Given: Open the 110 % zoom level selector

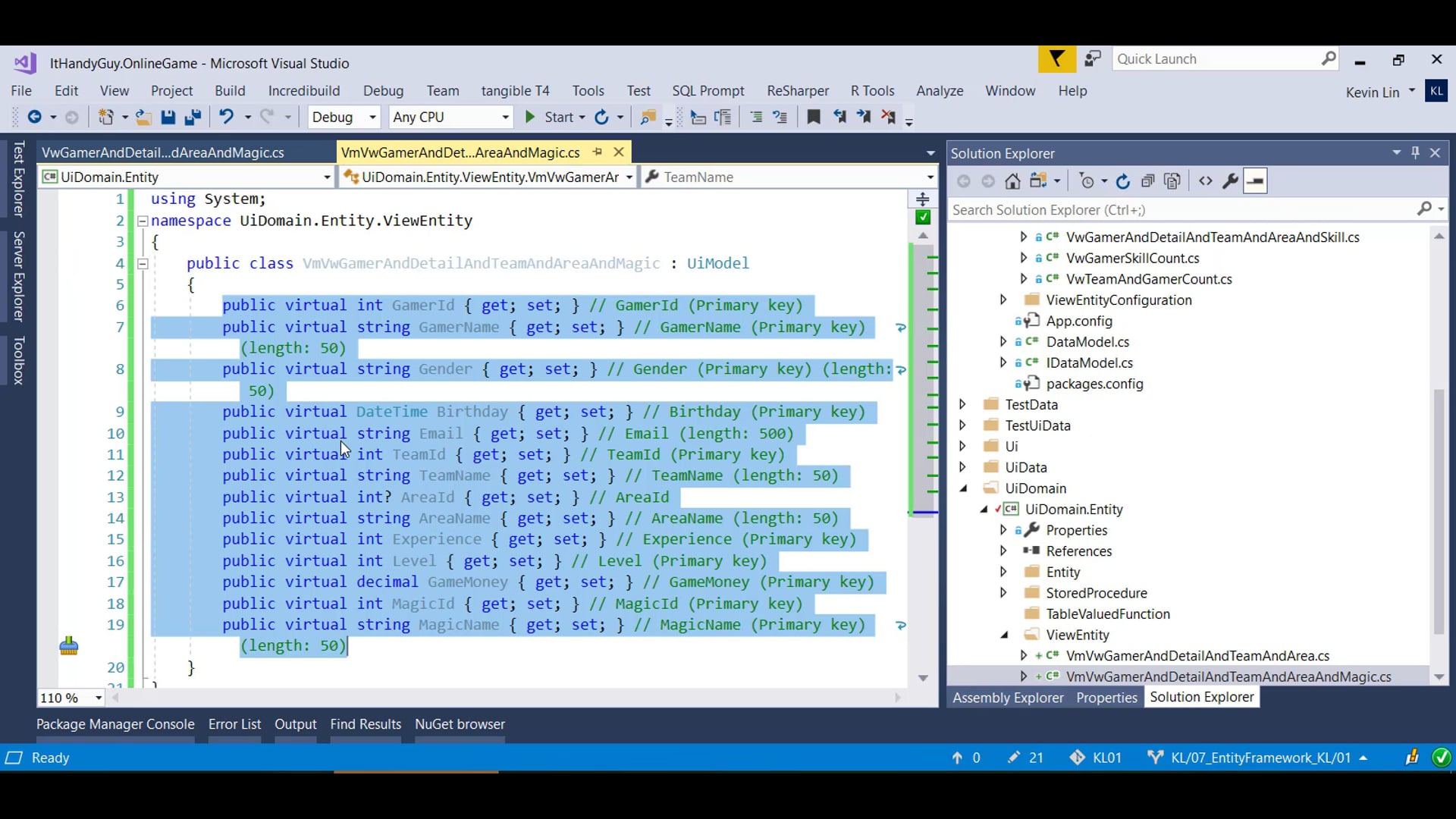Looking at the screenshot, I should (99, 698).
